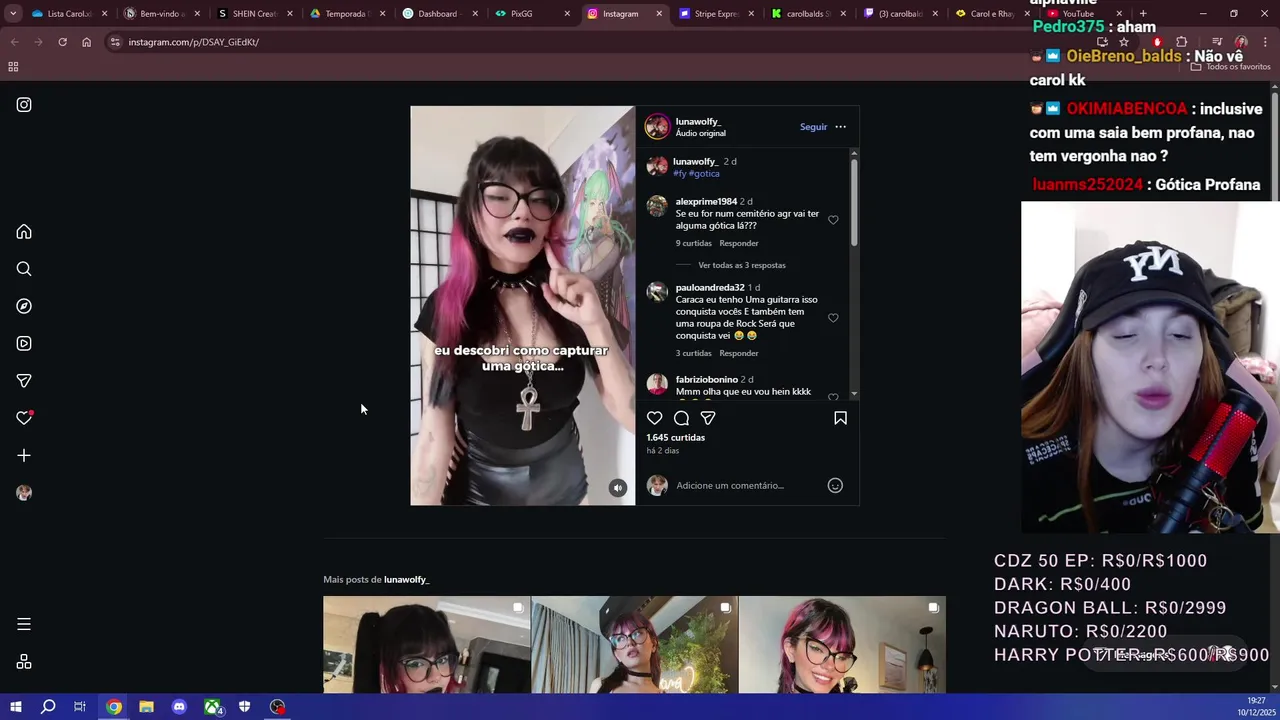Open the Chrome apps grid shortcut
The image size is (1280, 720).
13,67
